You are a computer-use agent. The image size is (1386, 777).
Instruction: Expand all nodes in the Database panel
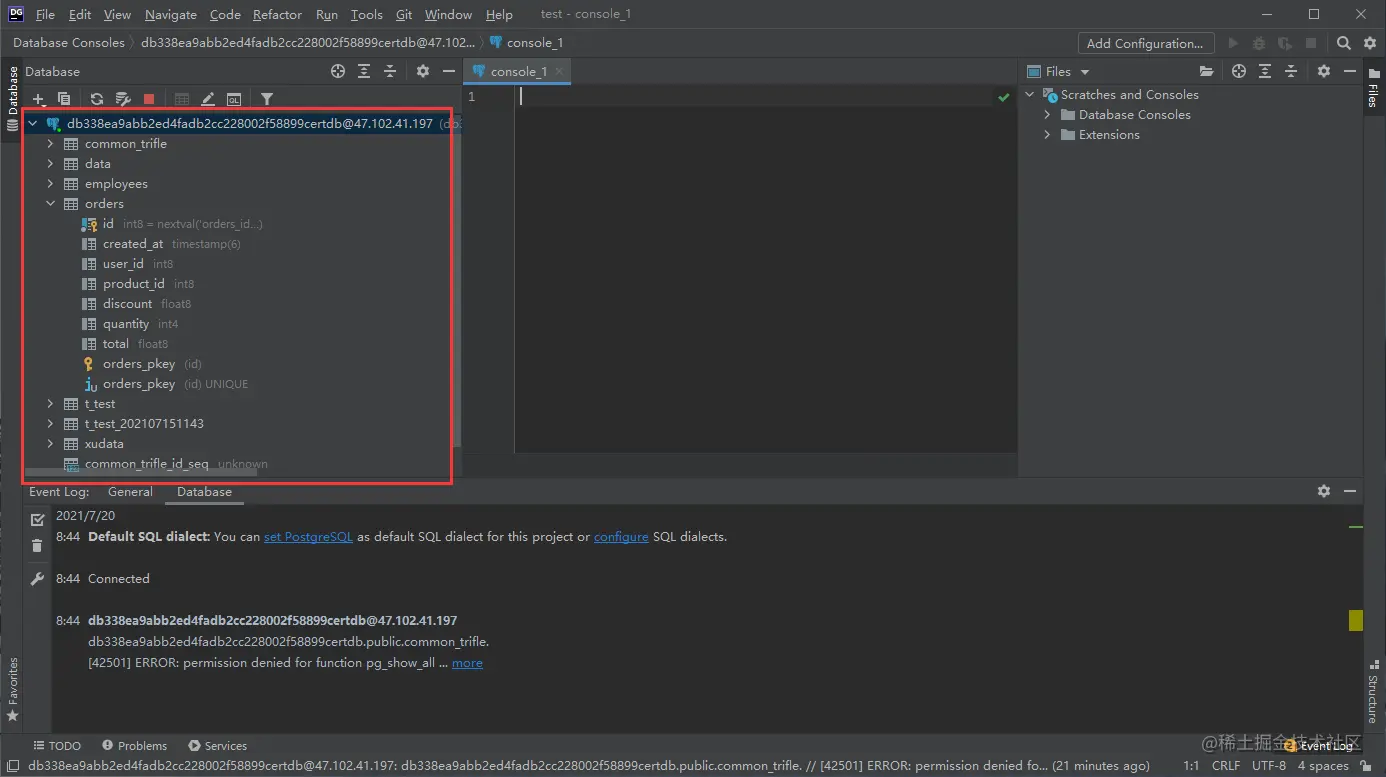(x=364, y=71)
